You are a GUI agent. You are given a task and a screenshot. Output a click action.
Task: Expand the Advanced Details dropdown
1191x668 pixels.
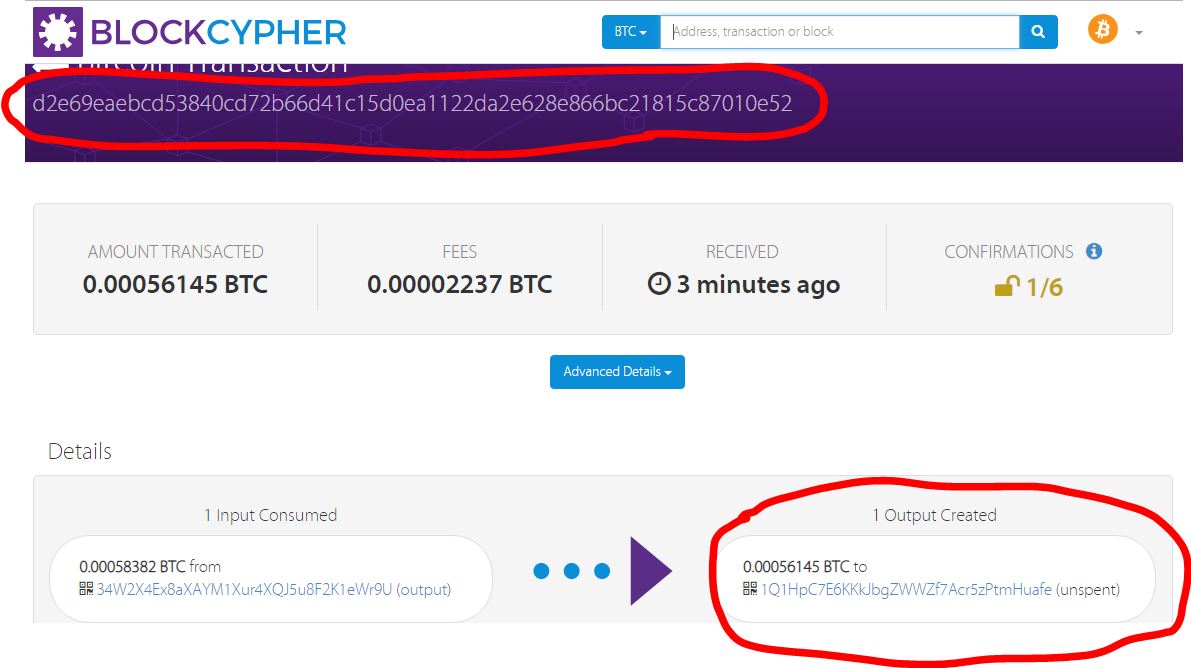[x=617, y=372]
